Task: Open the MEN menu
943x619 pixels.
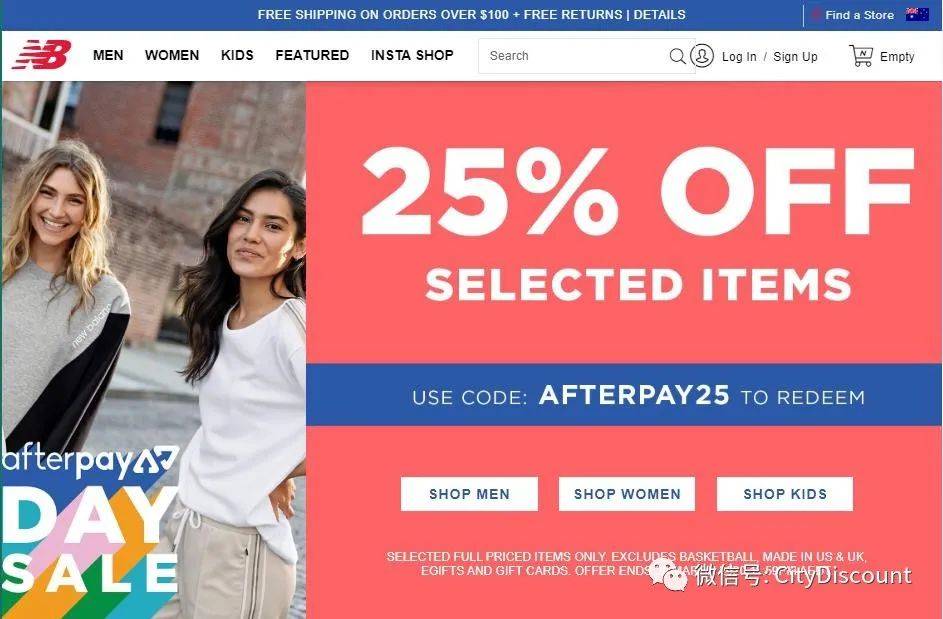Action: [108, 55]
